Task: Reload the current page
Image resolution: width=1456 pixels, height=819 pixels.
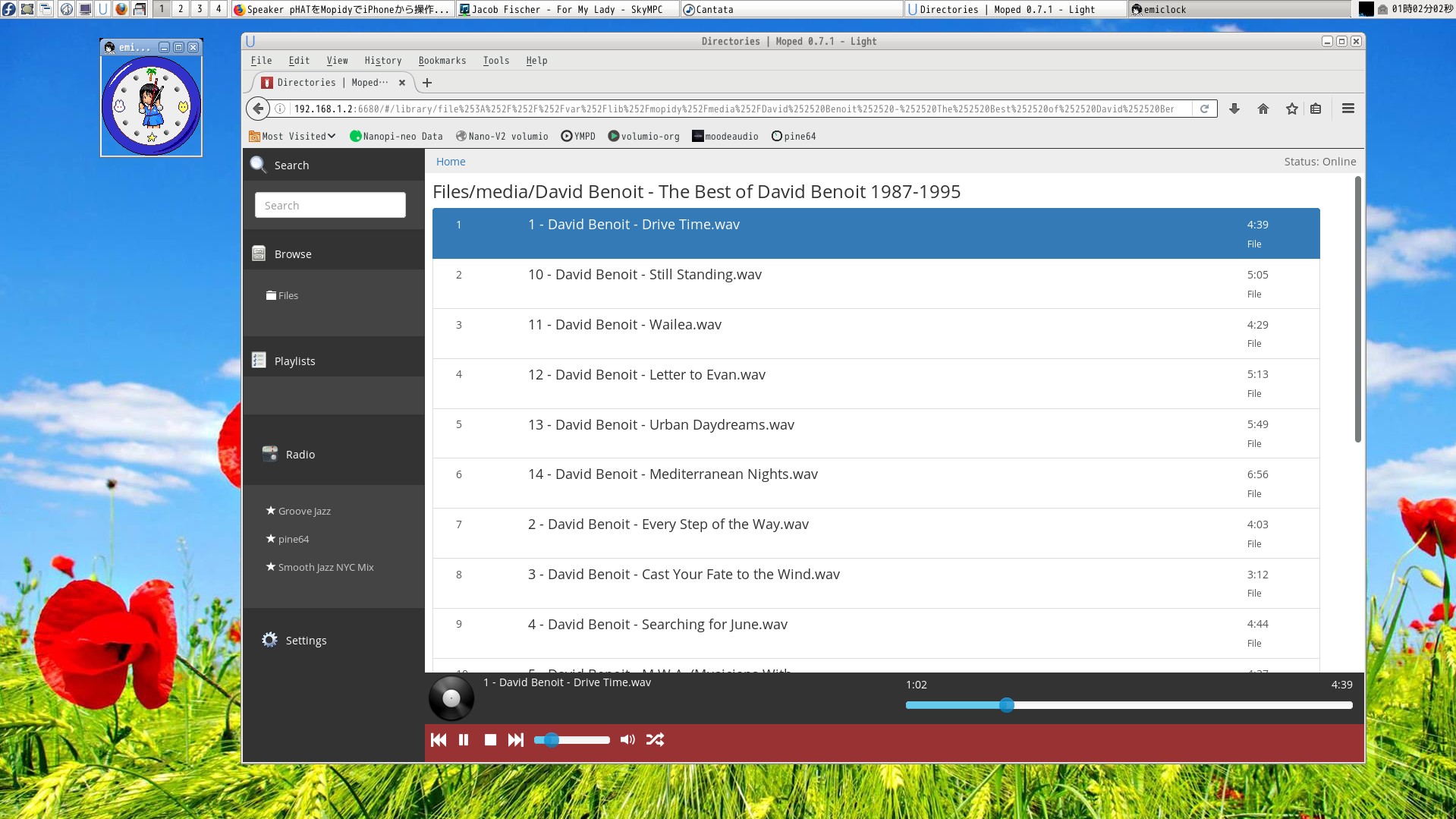Action: pyautogui.click(x=1204, y=109)
